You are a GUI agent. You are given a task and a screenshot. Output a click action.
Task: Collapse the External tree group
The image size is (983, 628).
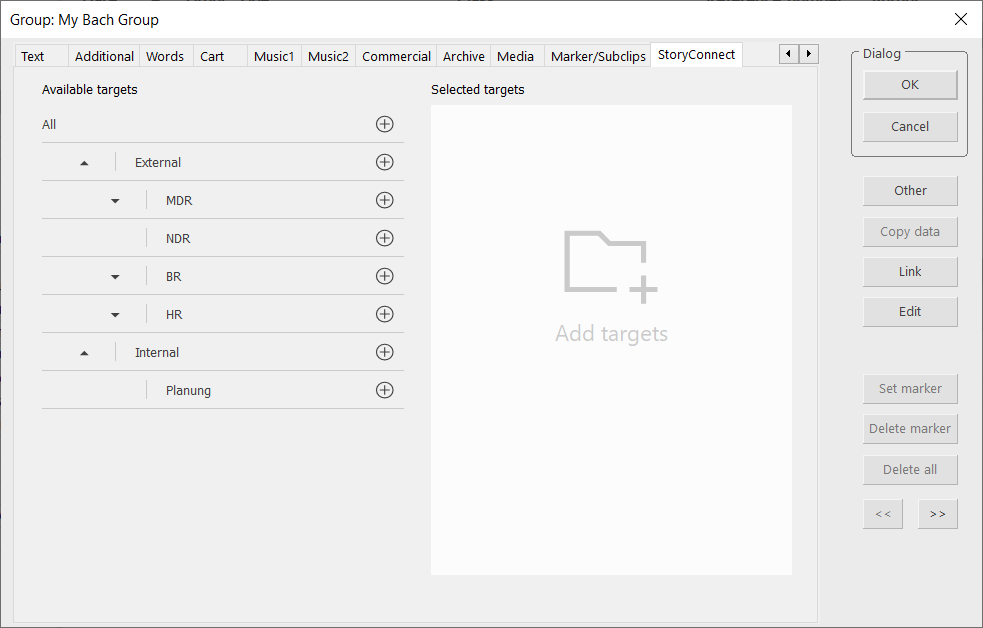pyautogui.click(x=84, y=163)
